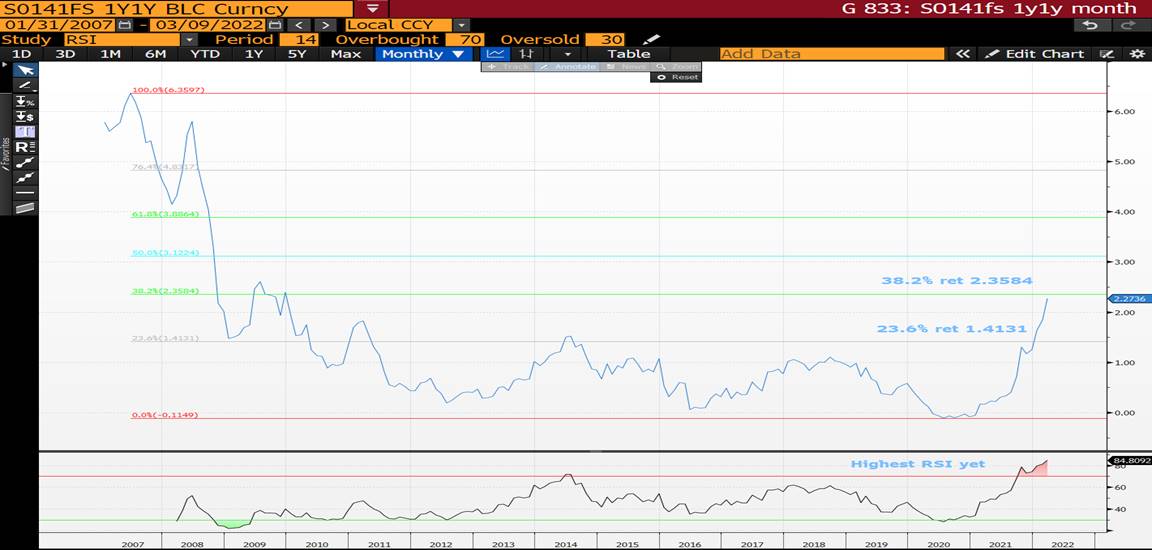Collapse panel with double-chevron icon
This screenshot has width=1152, height=550.
click(962, 54)
